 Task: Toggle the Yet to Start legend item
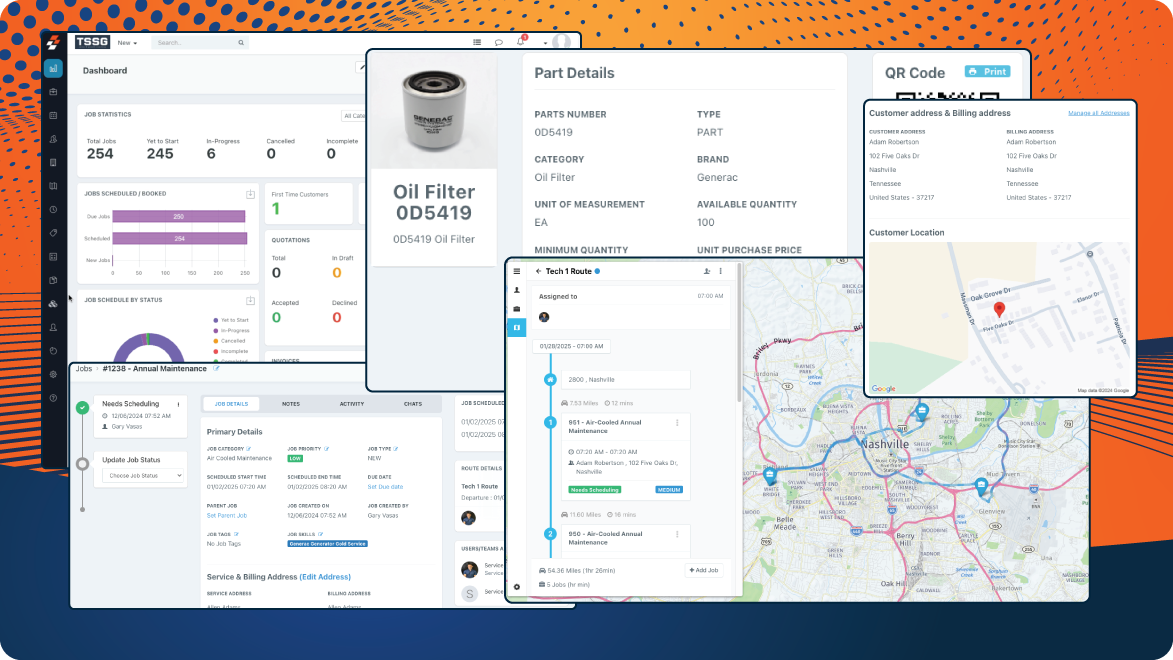232,319
